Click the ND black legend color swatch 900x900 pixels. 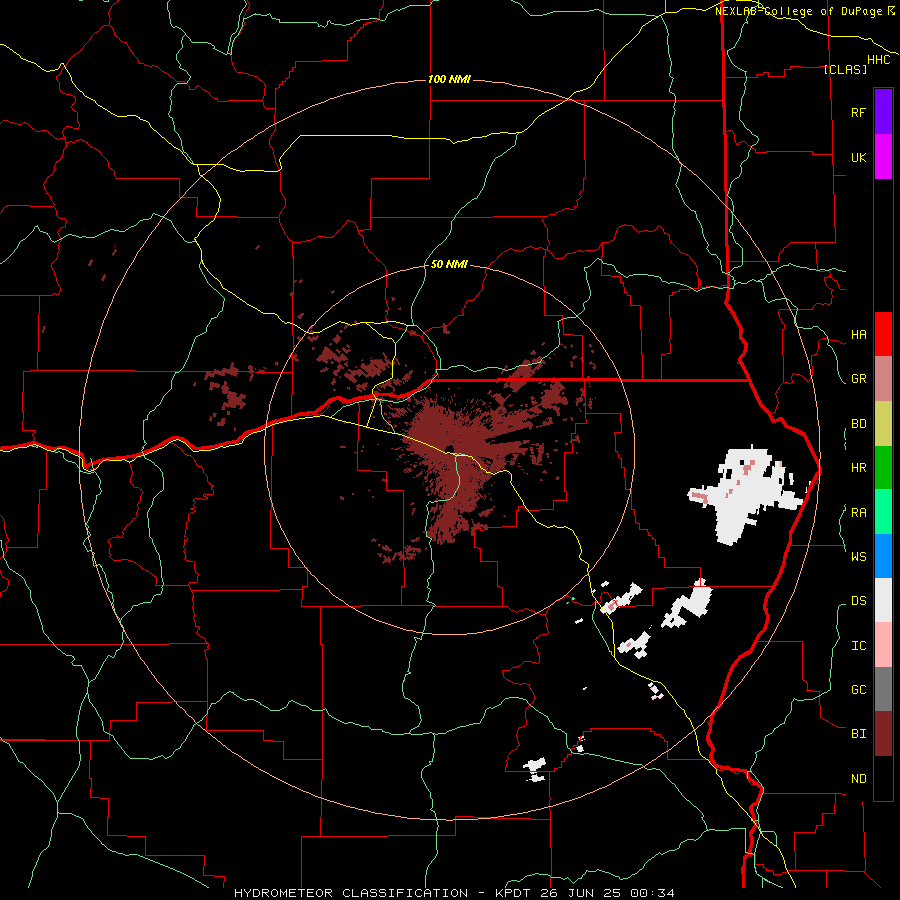click(x=883, y=778)
